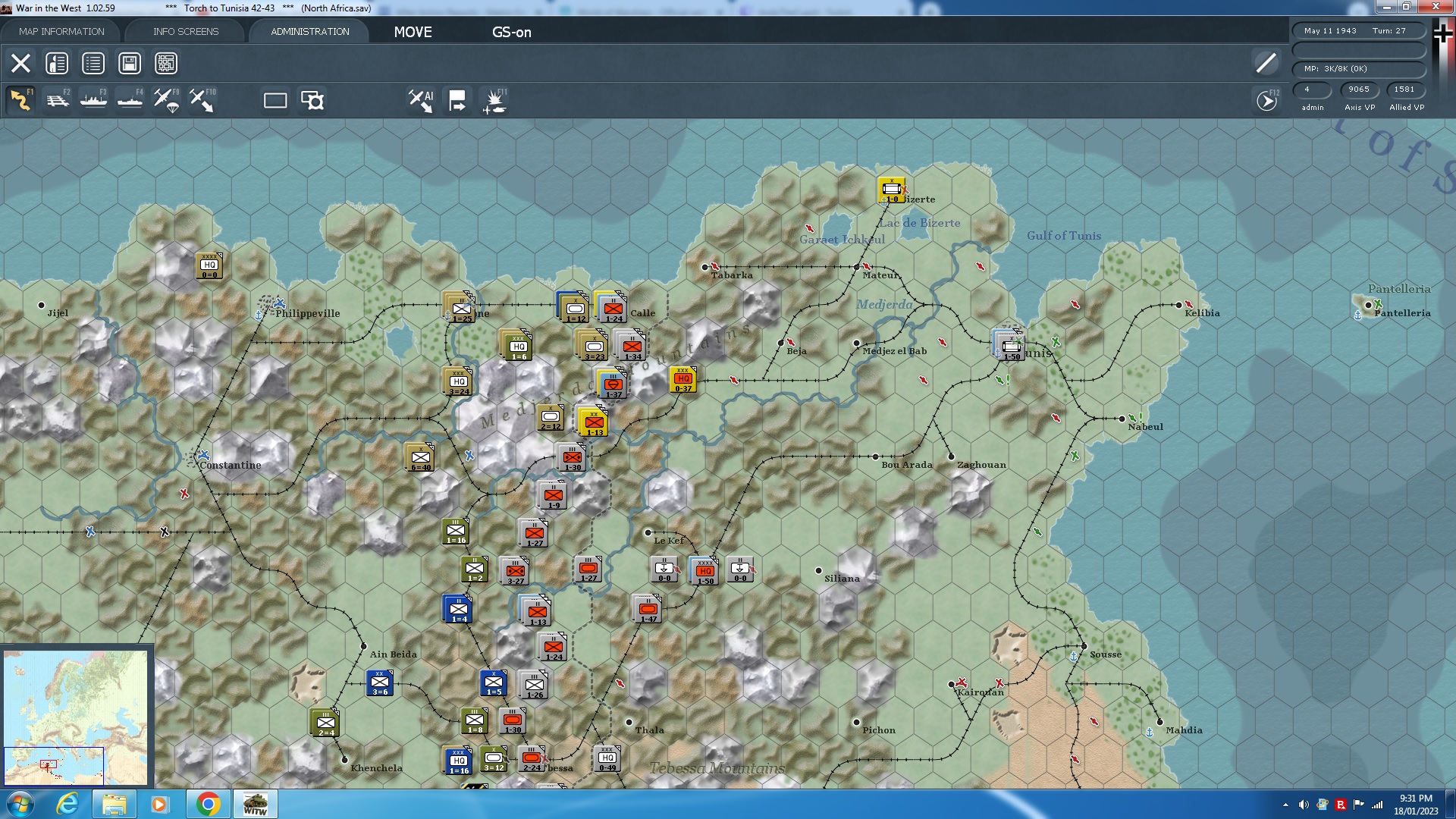The height and width of the screenshot is (819, 1456).
Task: Click the X exit icon below tabs
Action: click(x=20, y=63)
